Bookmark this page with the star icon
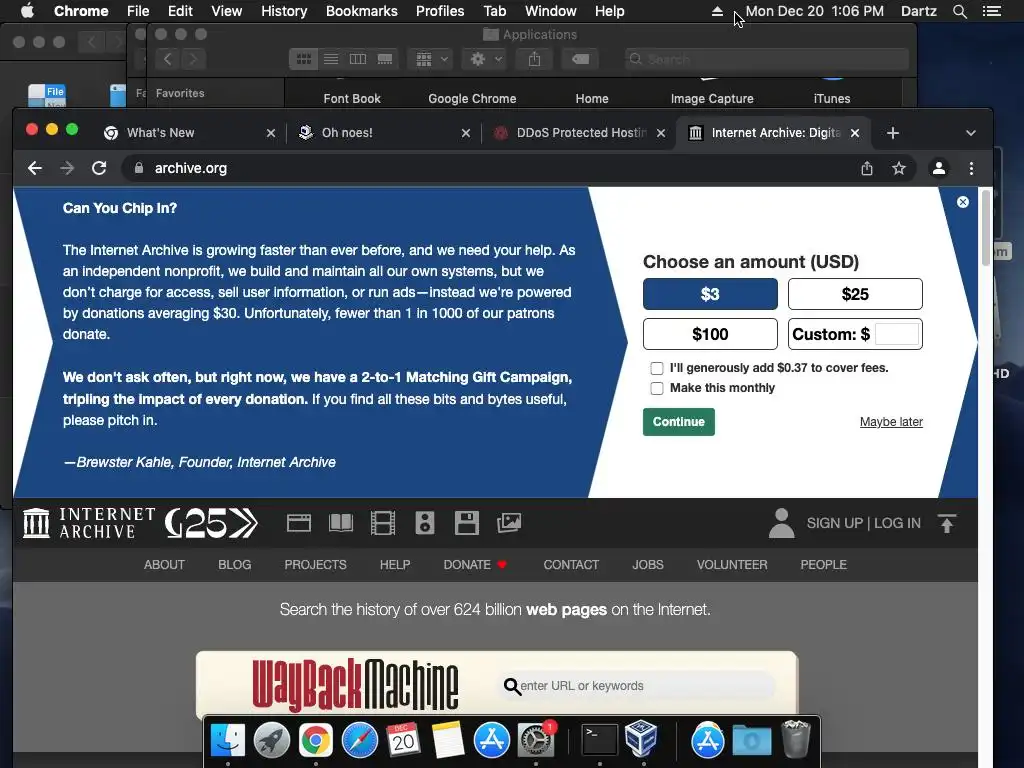This screenshot has width=1024, height=768. [899, 168]
